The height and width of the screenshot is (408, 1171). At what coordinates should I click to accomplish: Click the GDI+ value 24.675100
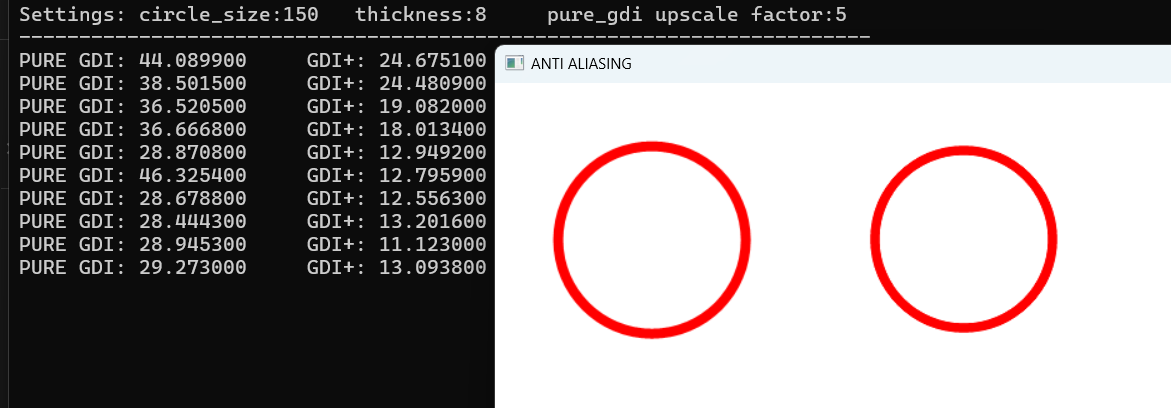pos(432,61)
